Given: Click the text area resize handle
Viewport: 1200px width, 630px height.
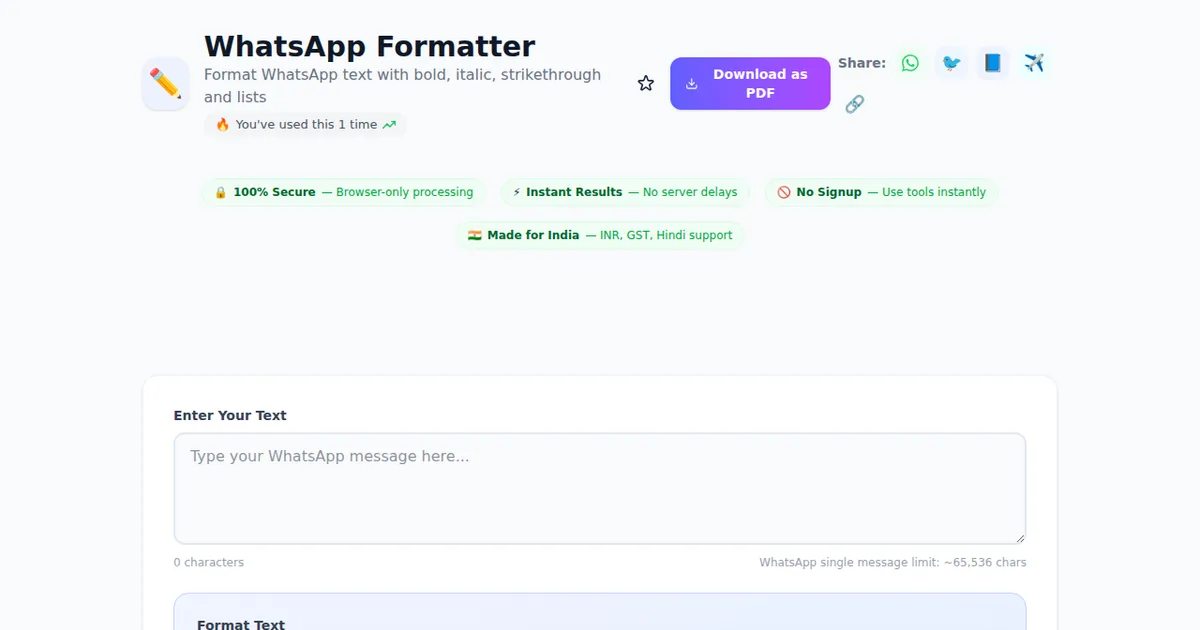Looking at the screenshot, I should point(1019,537).
